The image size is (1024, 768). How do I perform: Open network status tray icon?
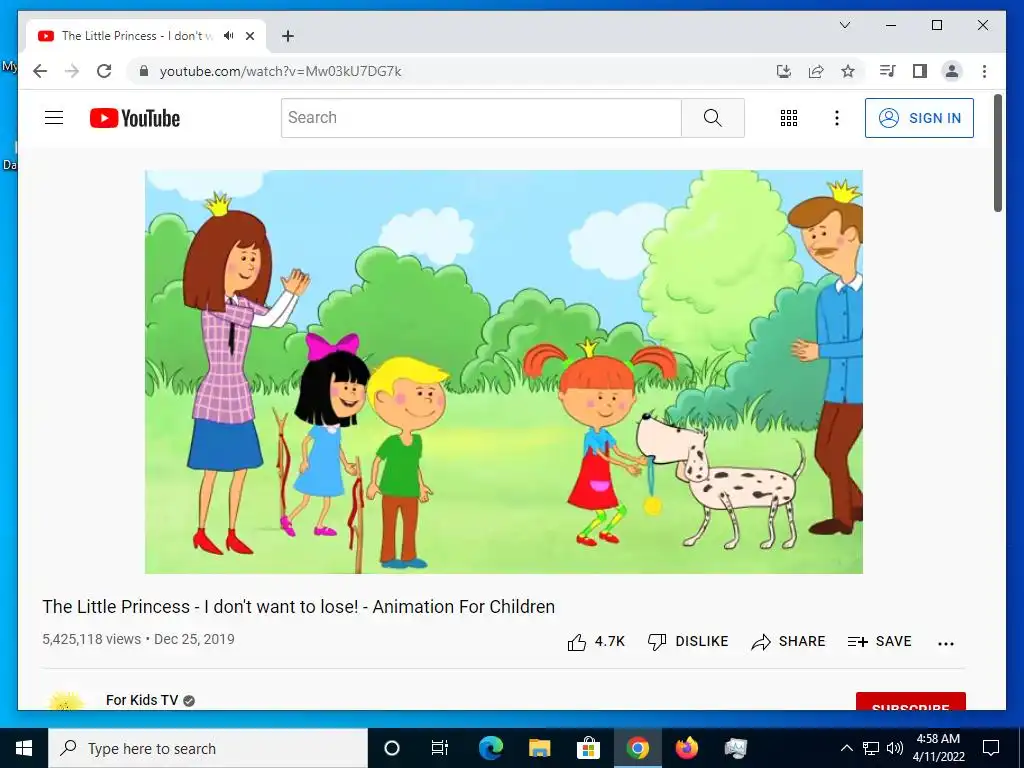coord(871,748)
